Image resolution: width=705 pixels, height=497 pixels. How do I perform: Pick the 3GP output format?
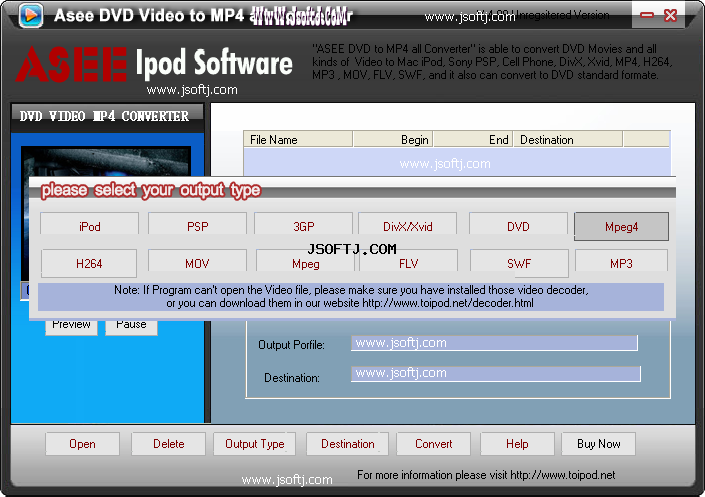tap(303, 224)
